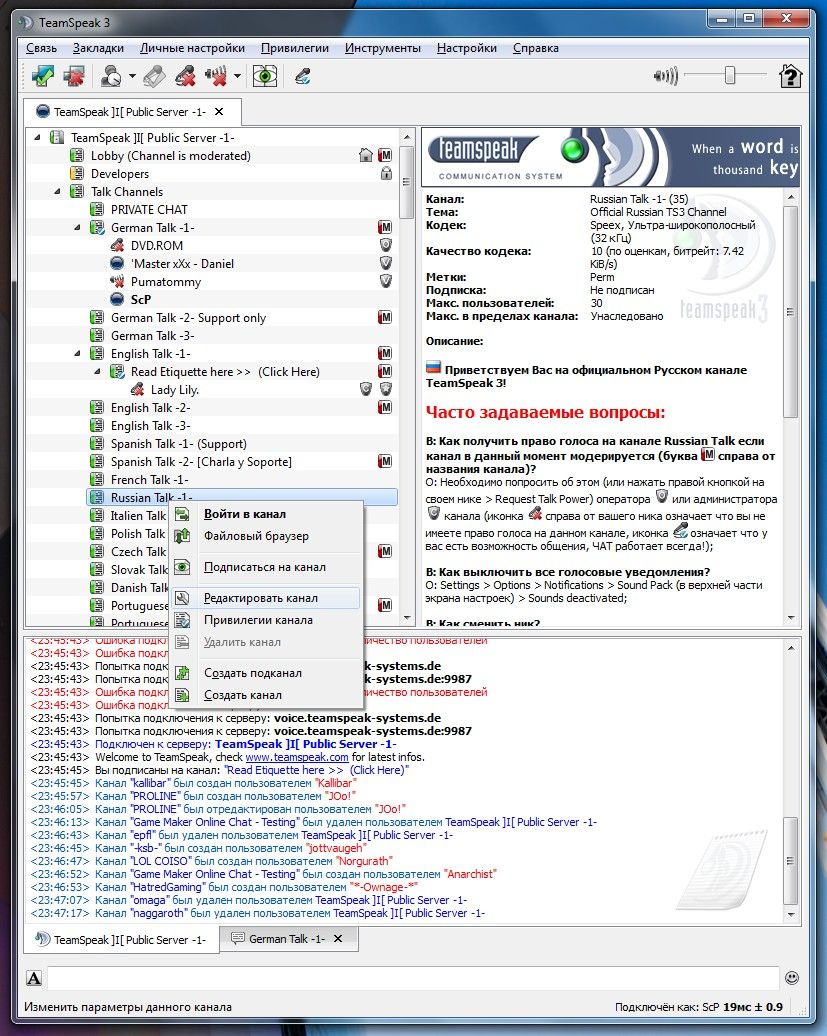Click the subscribe eye toolbar icon
This screenshot has height=1036, width=827.
[x=265, y=77]
